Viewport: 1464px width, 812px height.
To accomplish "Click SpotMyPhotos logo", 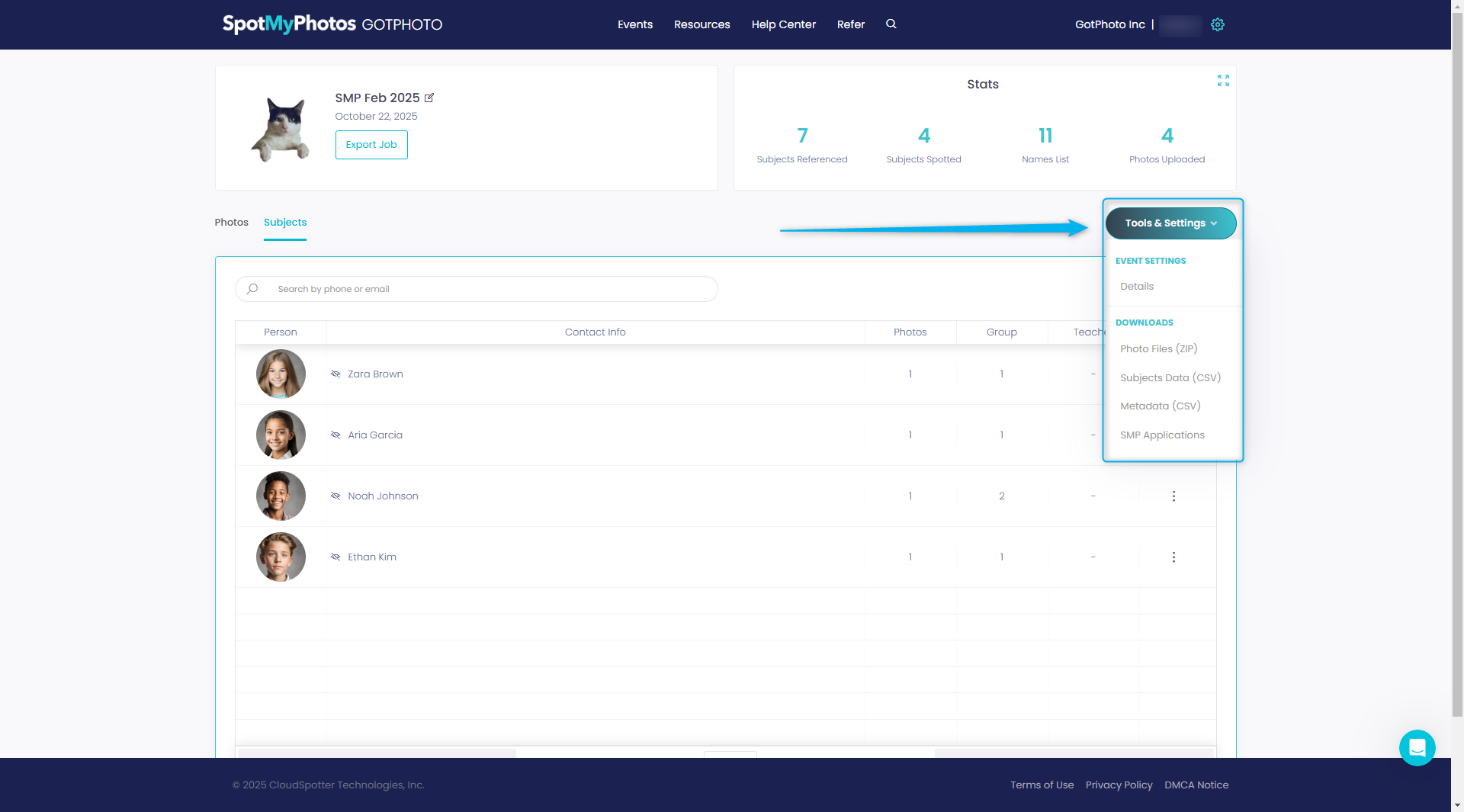I will [x=332, y=24].
